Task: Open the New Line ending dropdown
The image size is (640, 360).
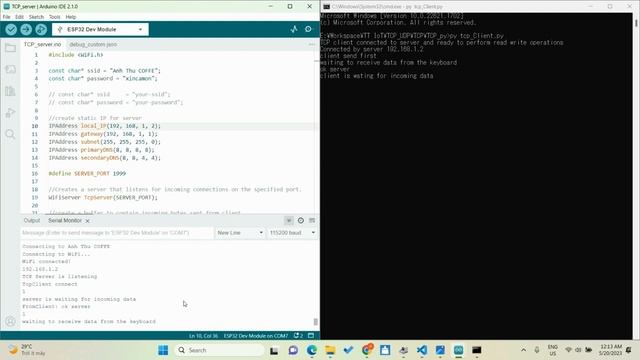Action: pos(240,233)
